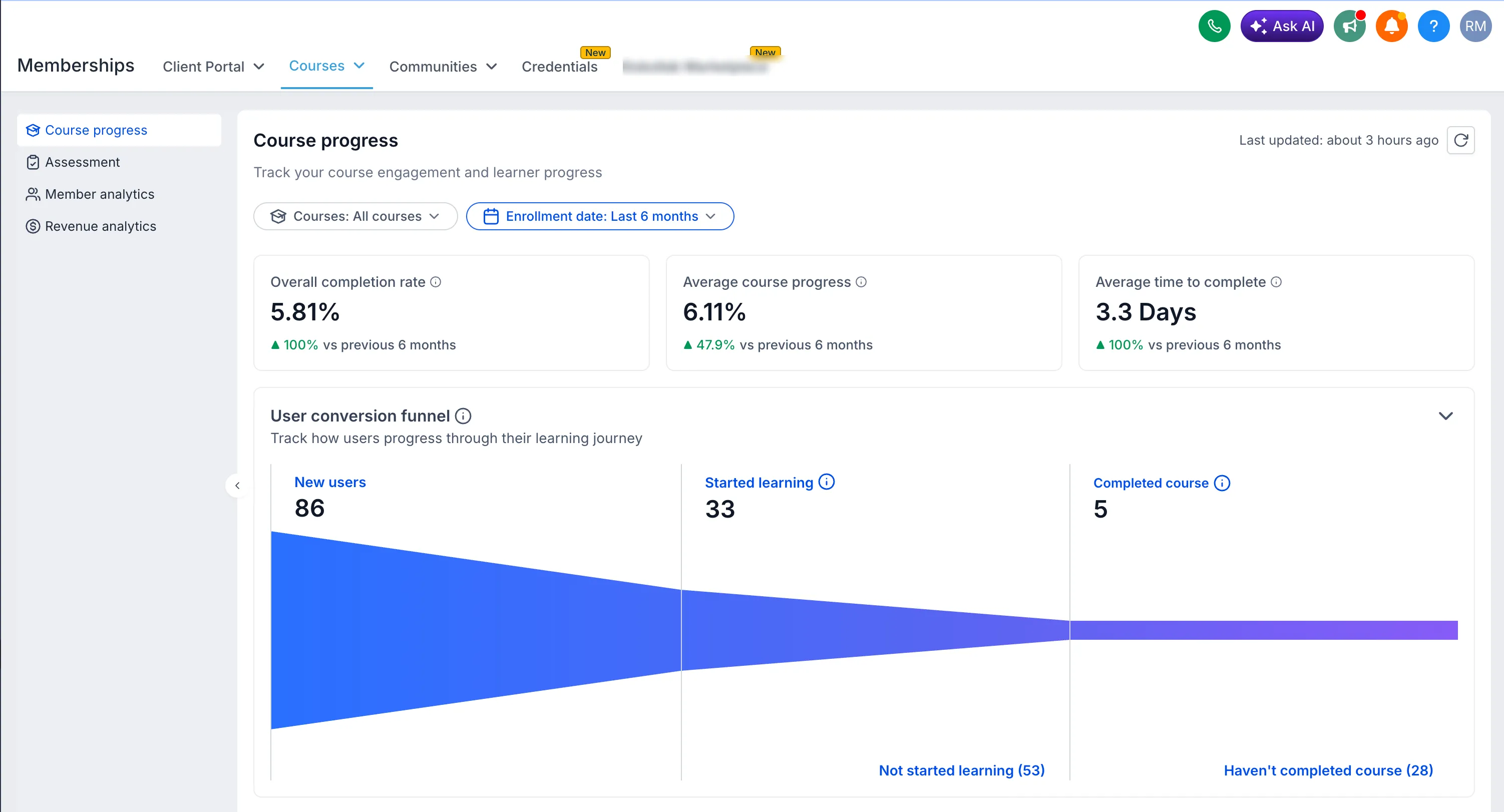Click the 3.3 Days value
This screenshot has height=812, width=1504.
(1146, 312)
